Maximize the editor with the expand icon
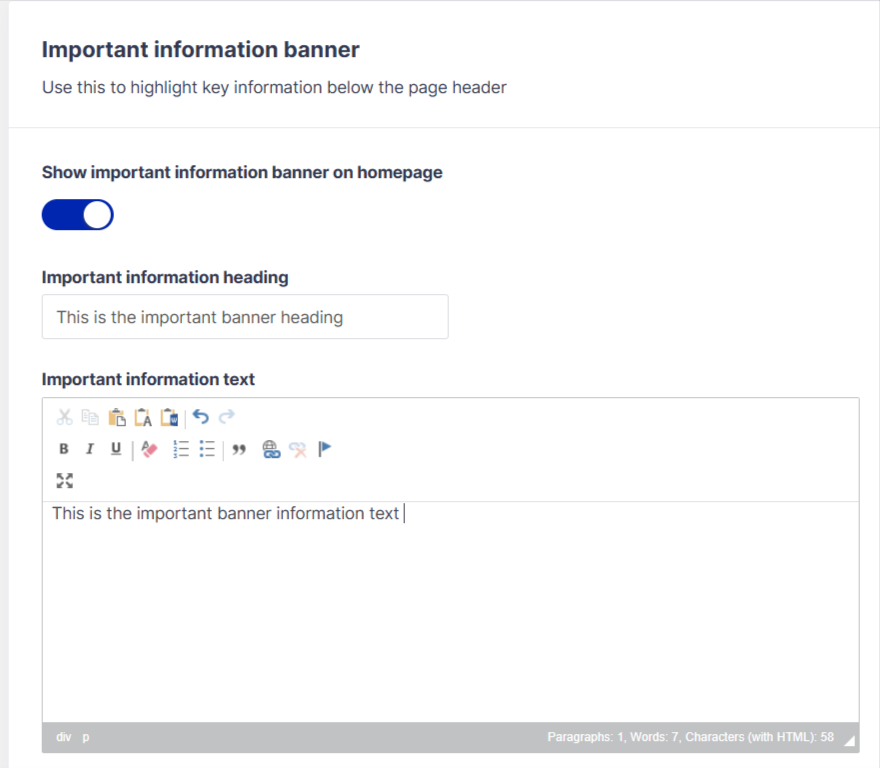The image size is (880, 768). pyautogui.click(x=65, y=481)
